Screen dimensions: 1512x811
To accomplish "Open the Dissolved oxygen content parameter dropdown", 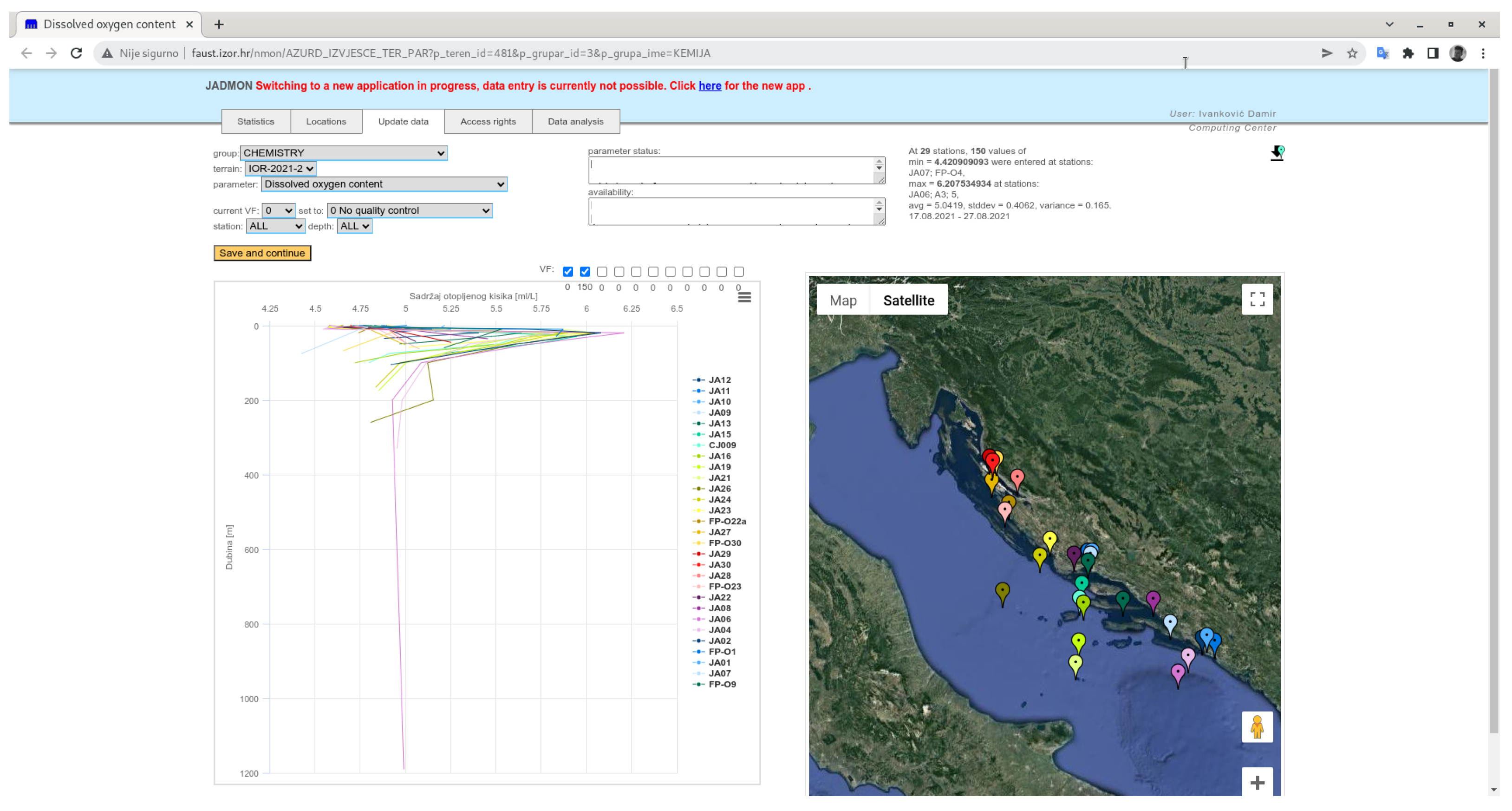I will [384, 184].
